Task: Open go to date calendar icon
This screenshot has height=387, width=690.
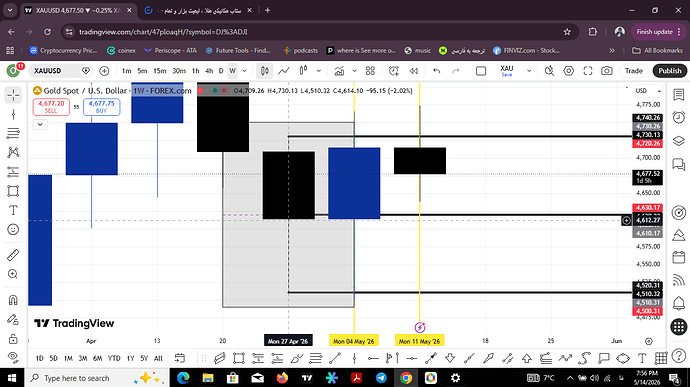Action: [x=180, y=358]
